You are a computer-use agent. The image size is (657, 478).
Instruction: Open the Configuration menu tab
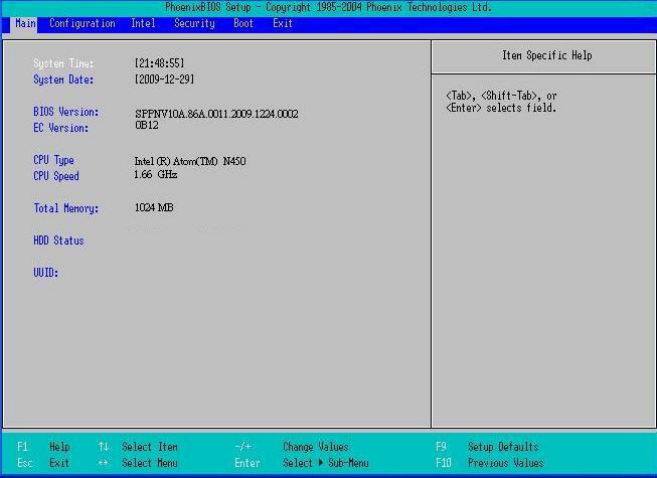pyautogui.click(x=82, y=23)
